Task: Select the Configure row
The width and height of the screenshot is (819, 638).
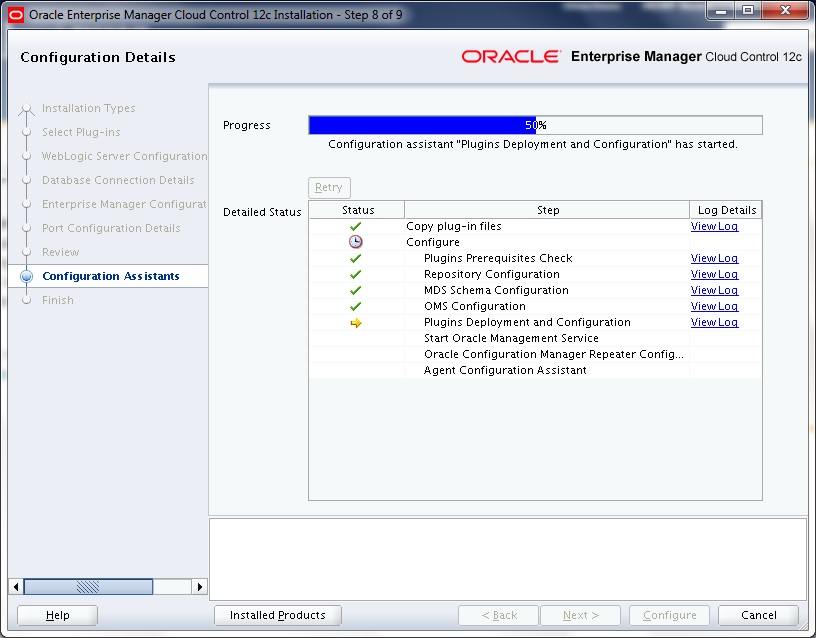Action: tap(535, 242)
